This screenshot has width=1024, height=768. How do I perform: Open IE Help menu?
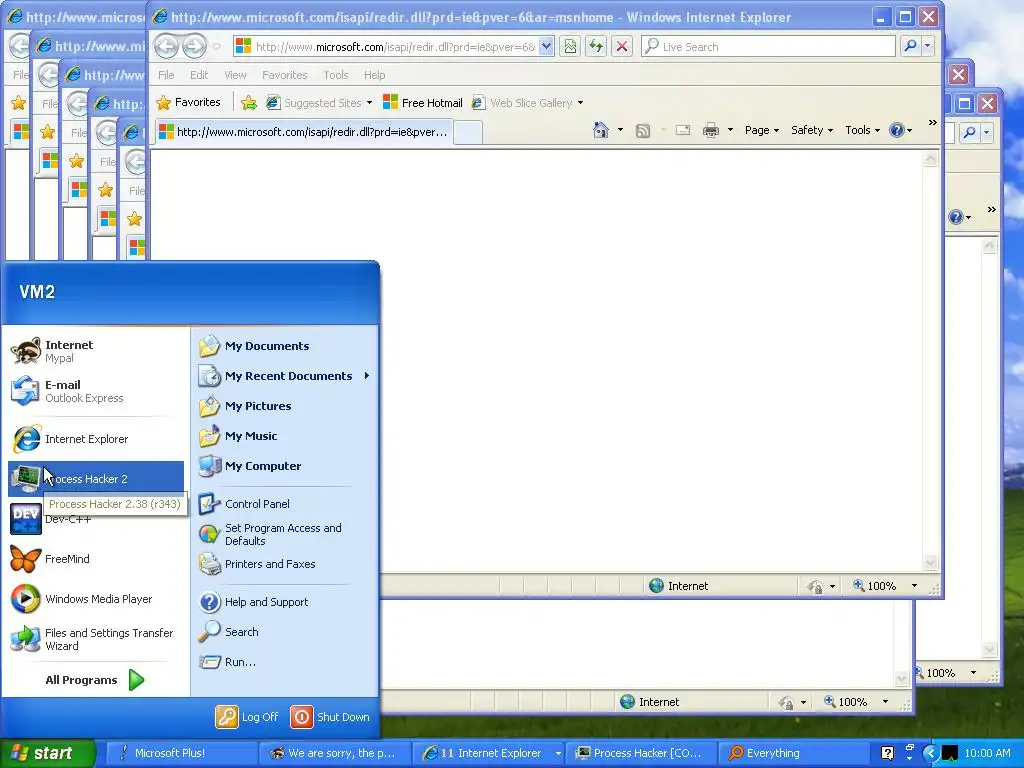(374, 75)
